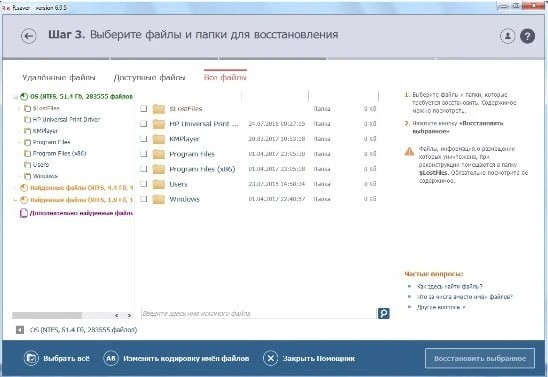Click the tree scroll right arrow
This screenshot has height=377, width=548.
click(129, 316)
